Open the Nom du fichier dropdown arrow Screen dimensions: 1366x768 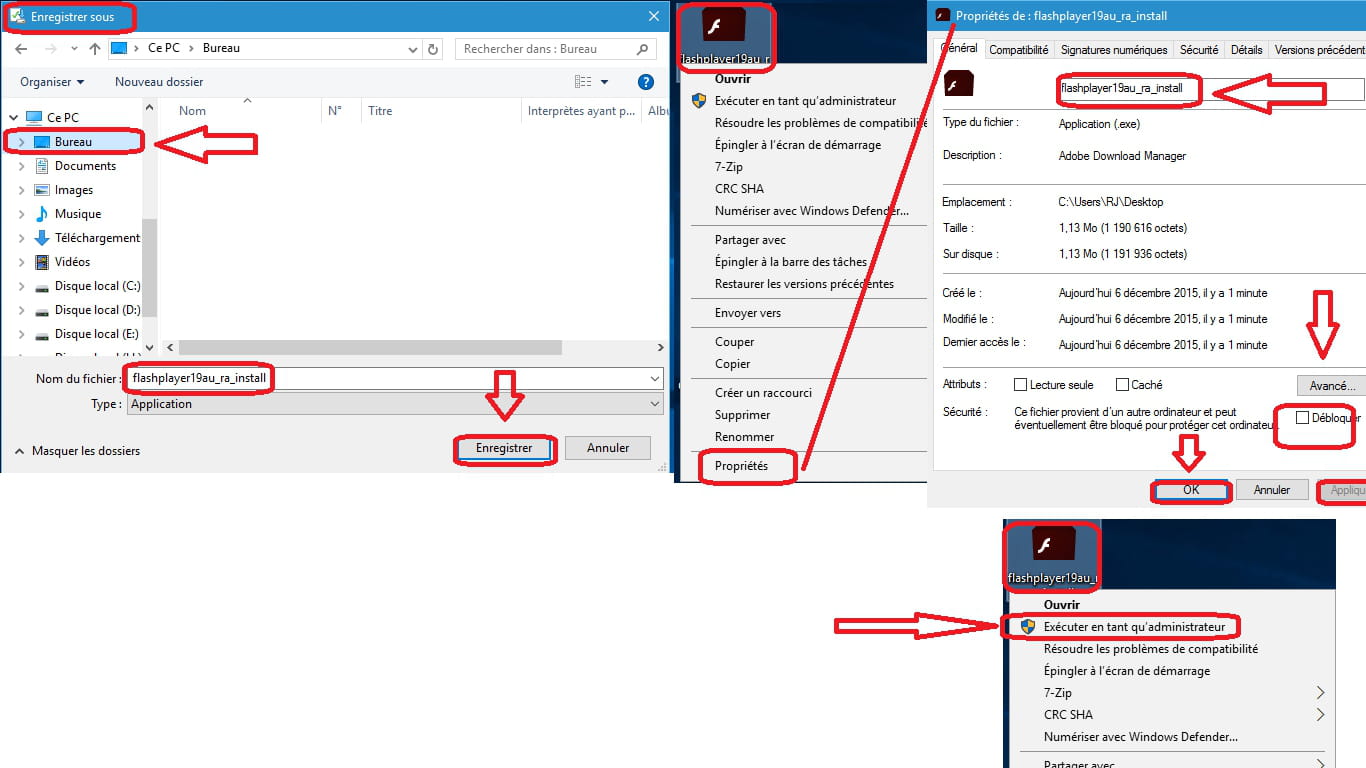(655, 379)
